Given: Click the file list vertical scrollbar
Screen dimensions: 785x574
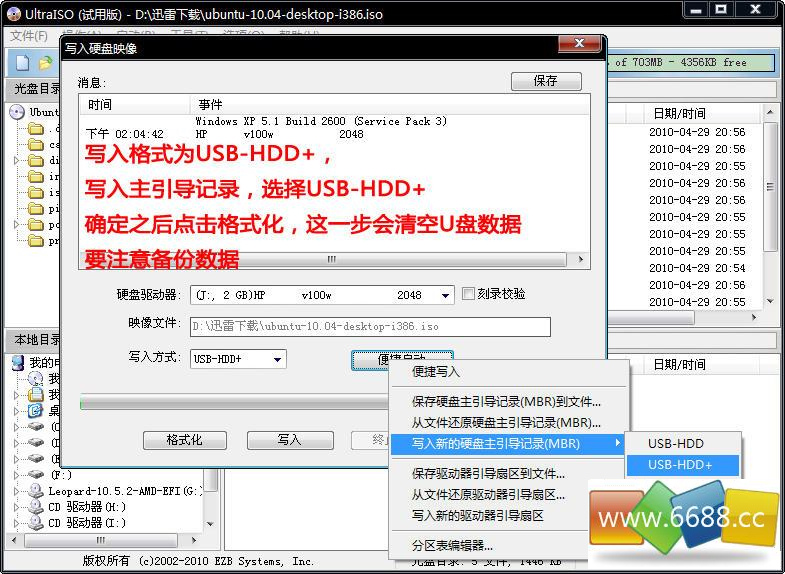Looking at the screenshot, I should [x=770, y=206].
